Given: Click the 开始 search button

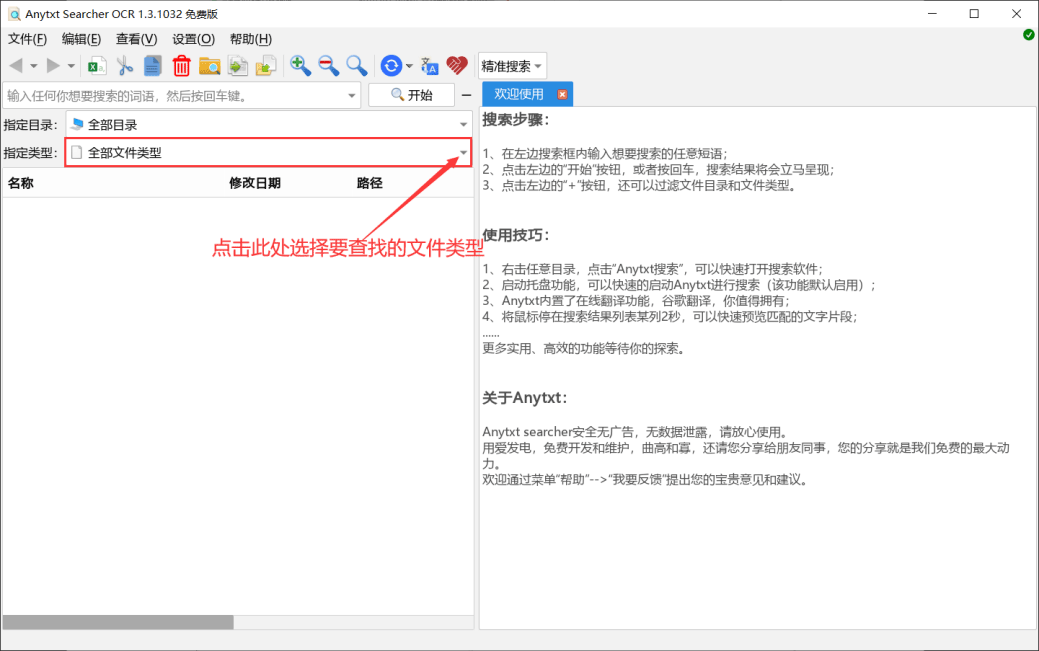Looking at the screenshot, I should 411,95.
